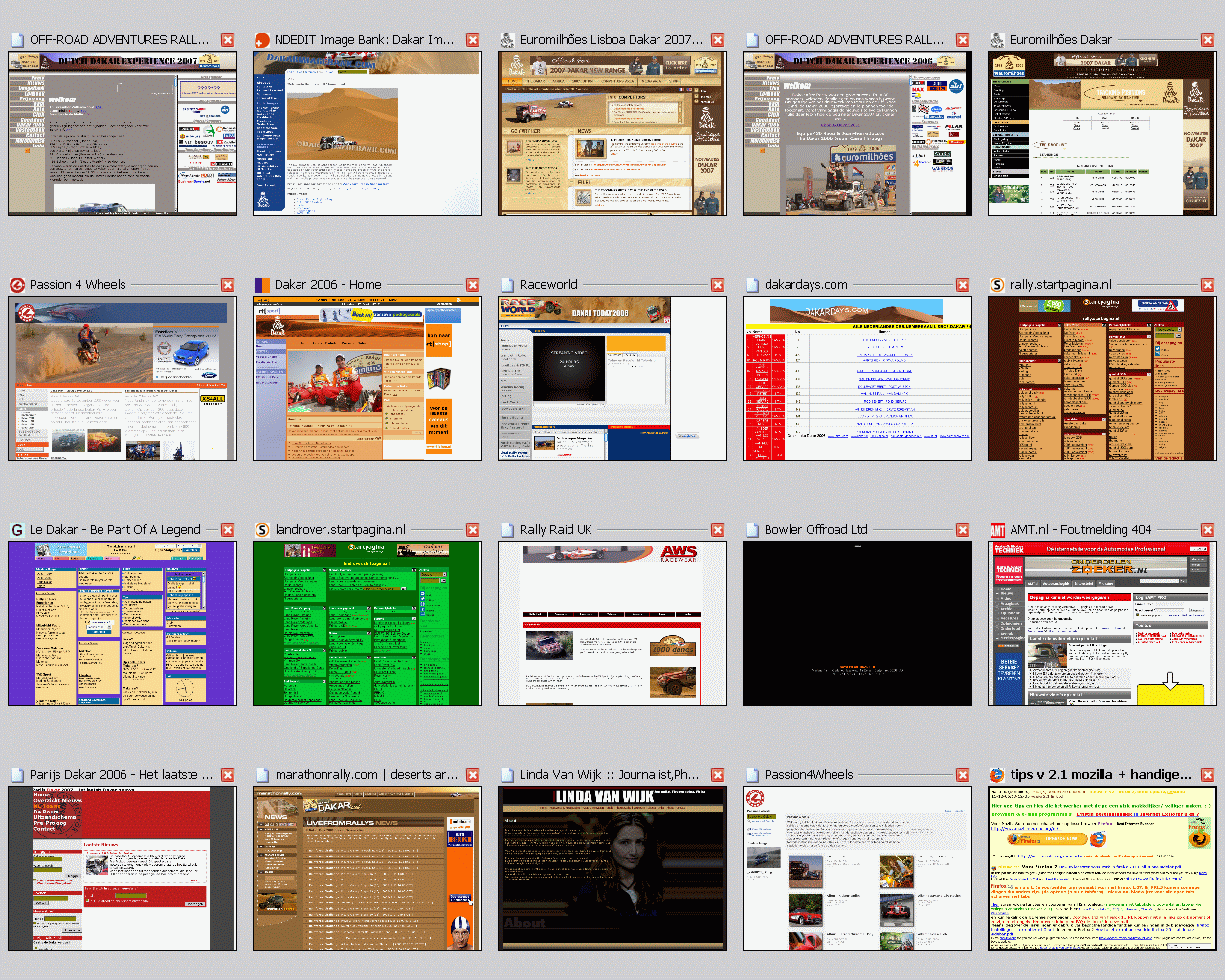This screenshot has height=980, width=1225.
Task: Close the Bowler Offroad Ltd tab
Action: 963,530
